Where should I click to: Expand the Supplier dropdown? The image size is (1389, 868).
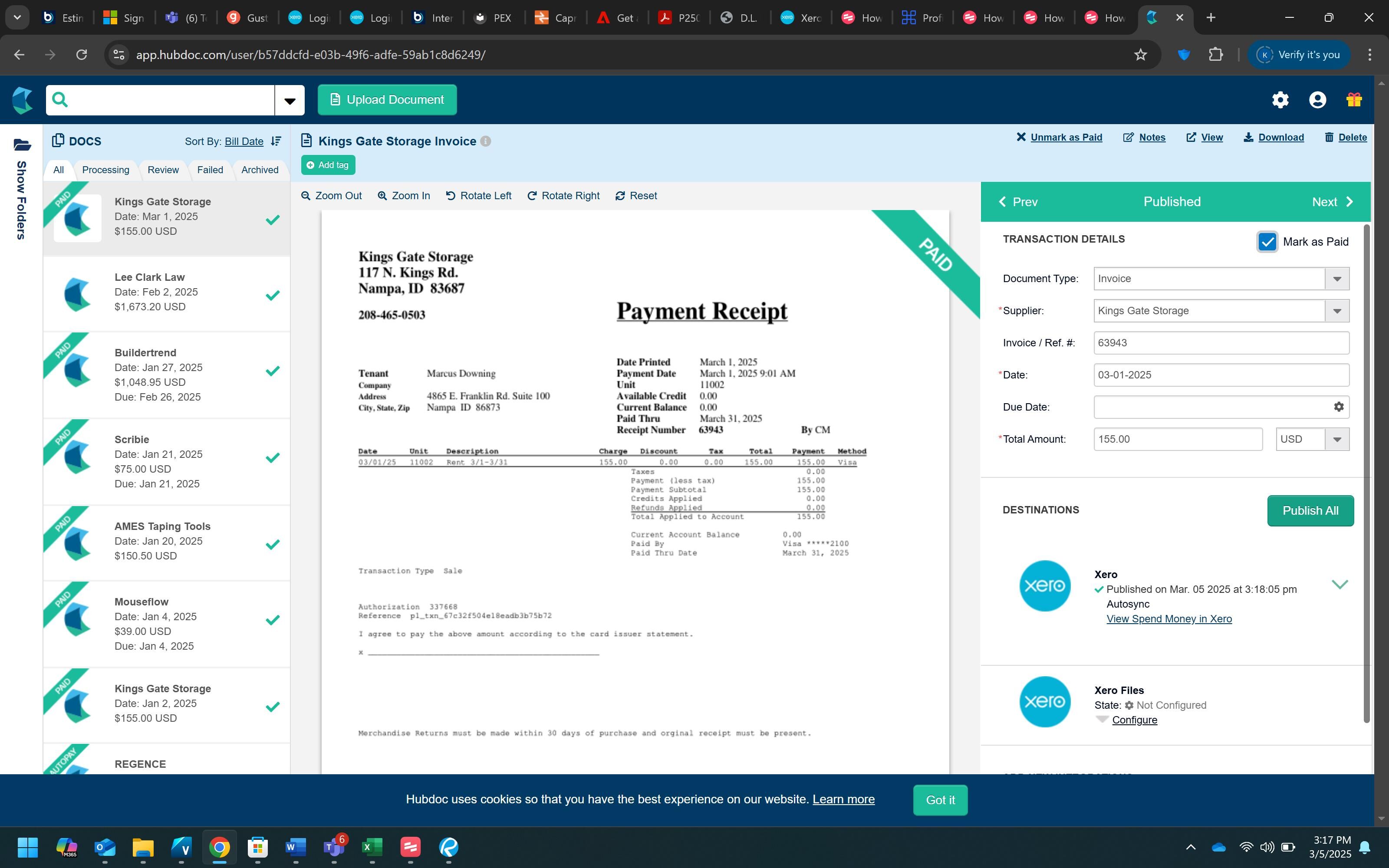pyautogui.click(x=1337, y=311)
